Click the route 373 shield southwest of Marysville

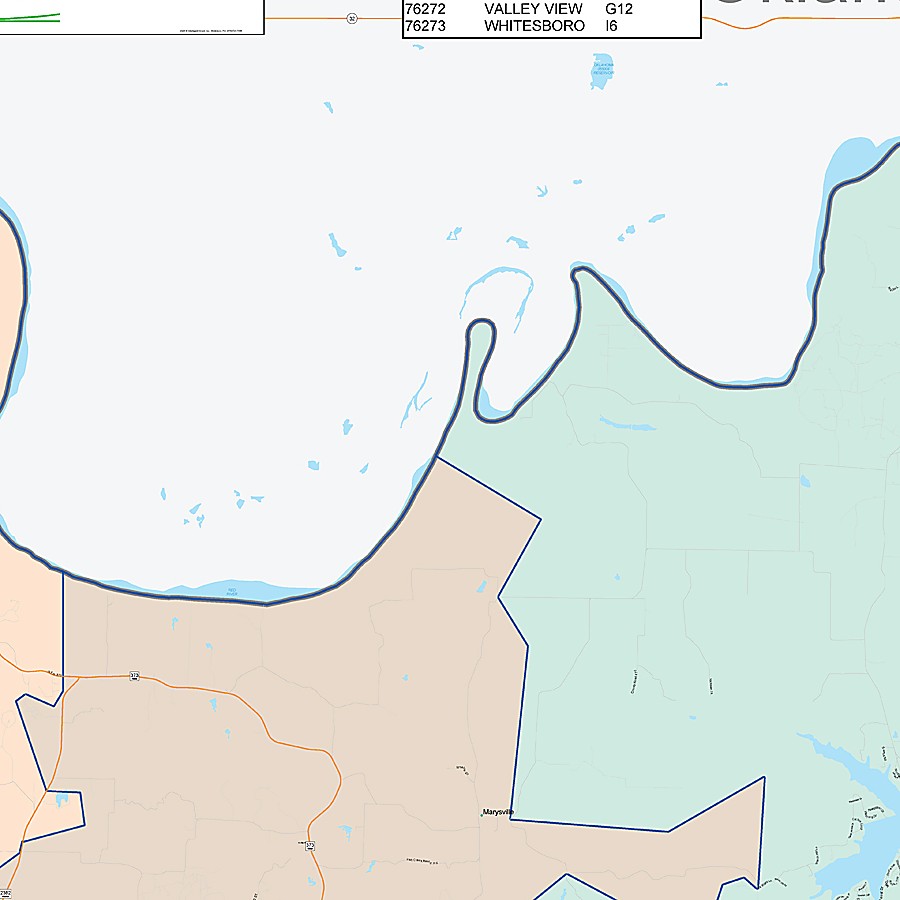tap(310, 845)
